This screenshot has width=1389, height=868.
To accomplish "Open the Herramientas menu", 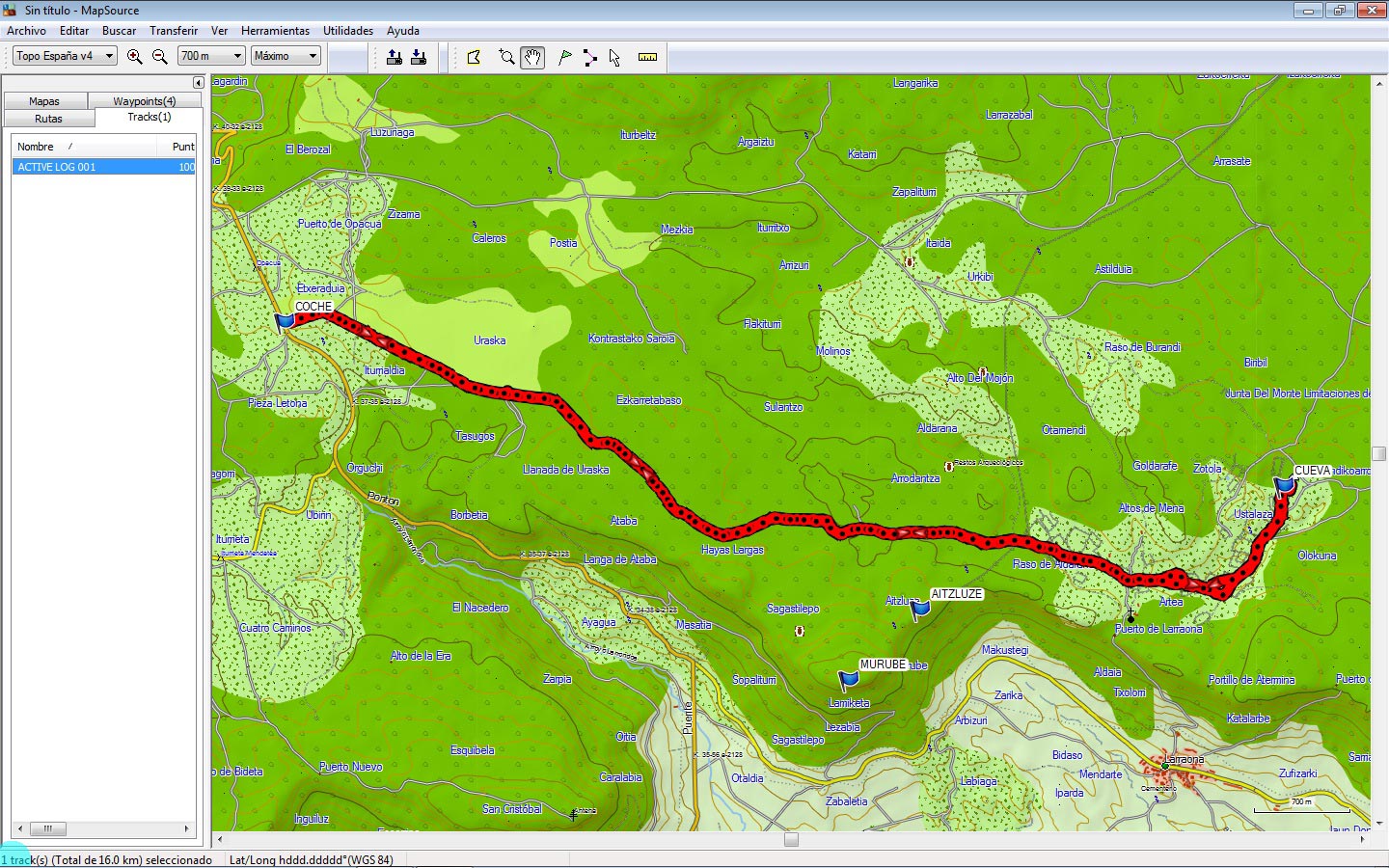I will (275, 31).
